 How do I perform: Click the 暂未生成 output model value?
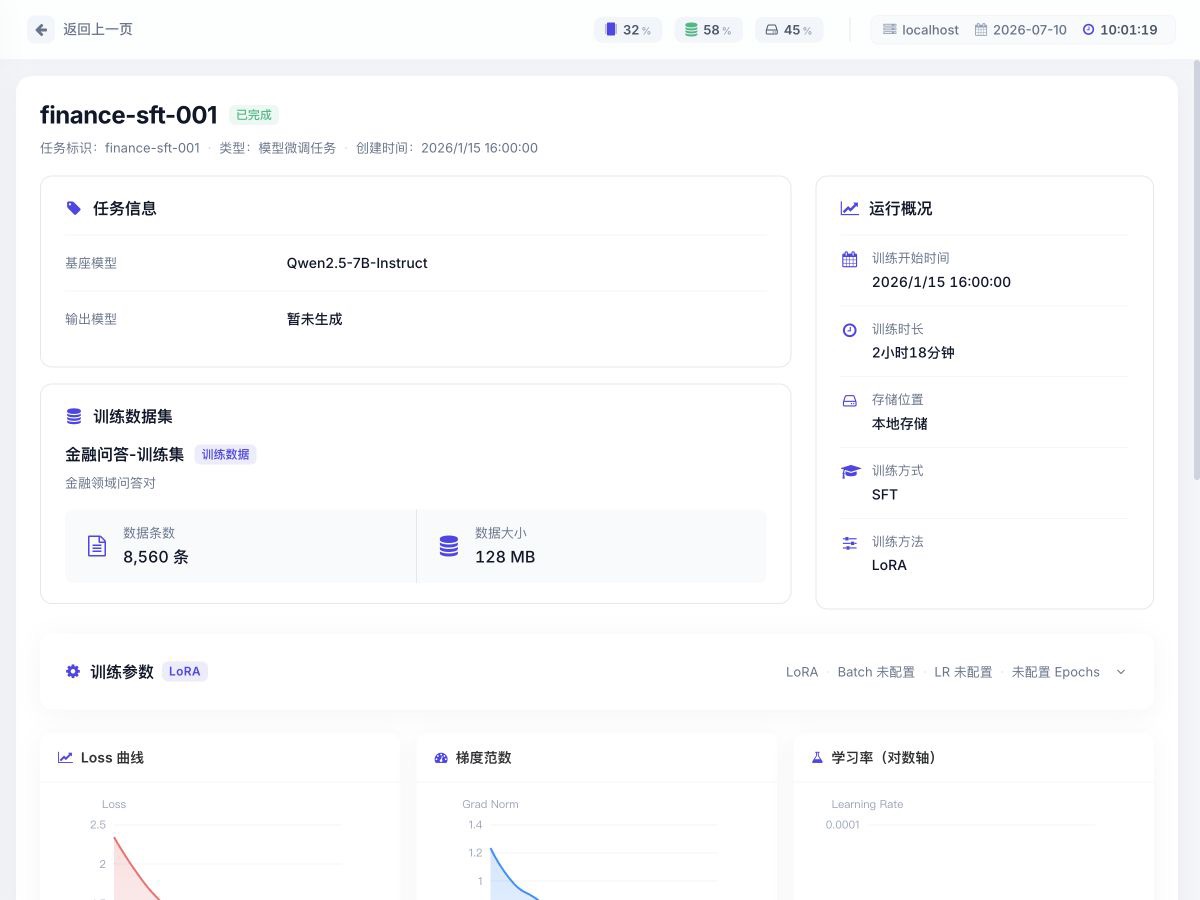pos(315,319)
